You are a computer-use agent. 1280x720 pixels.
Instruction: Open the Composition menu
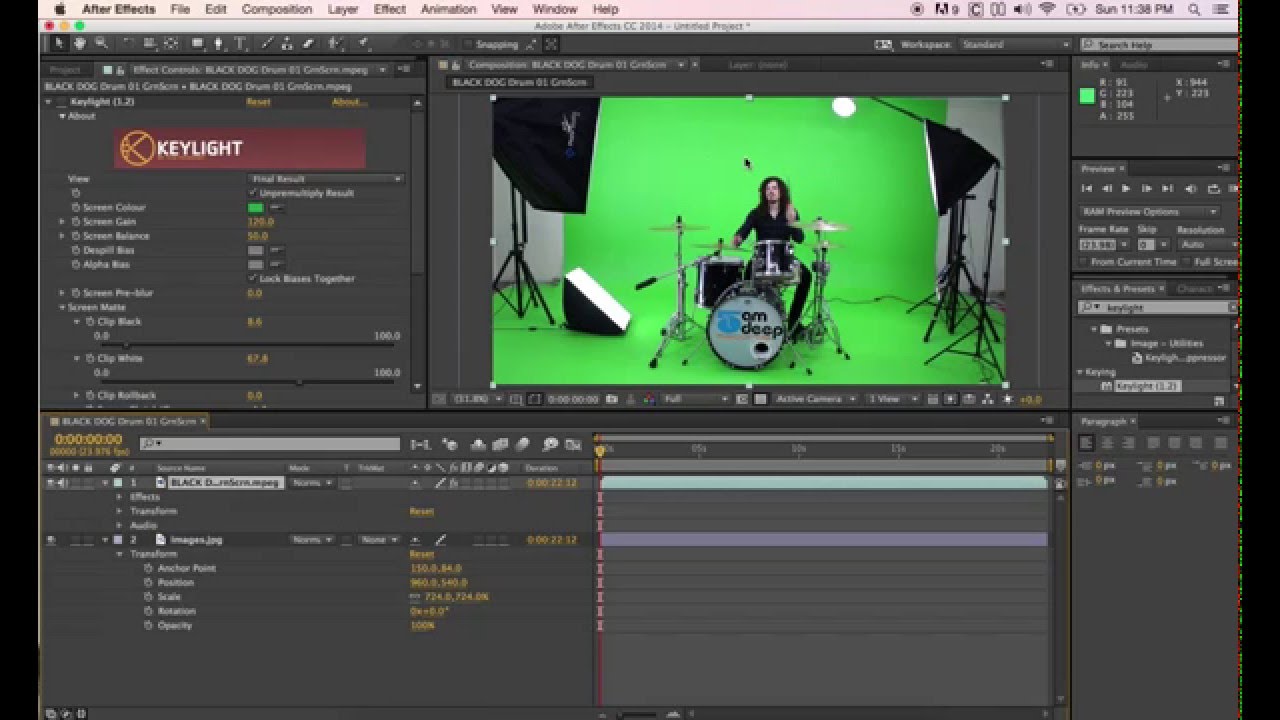(x=277, y=9)
